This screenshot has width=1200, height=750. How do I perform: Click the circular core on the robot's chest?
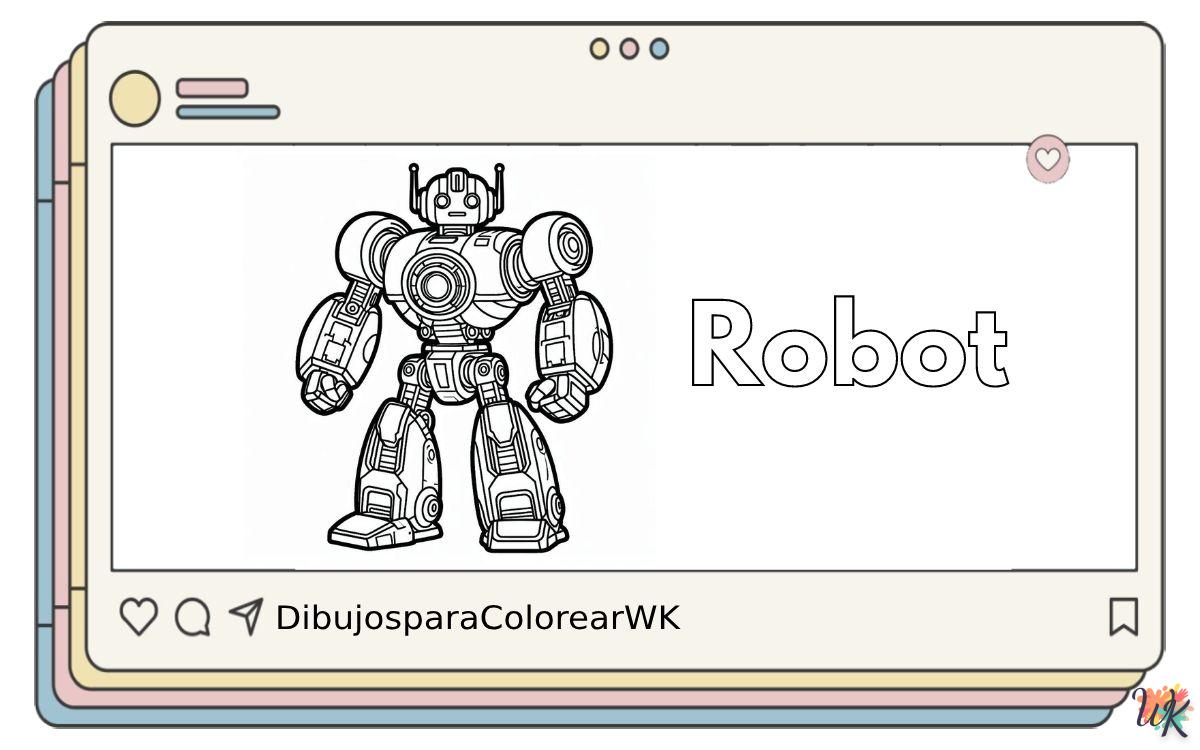(x=437, y=286)
